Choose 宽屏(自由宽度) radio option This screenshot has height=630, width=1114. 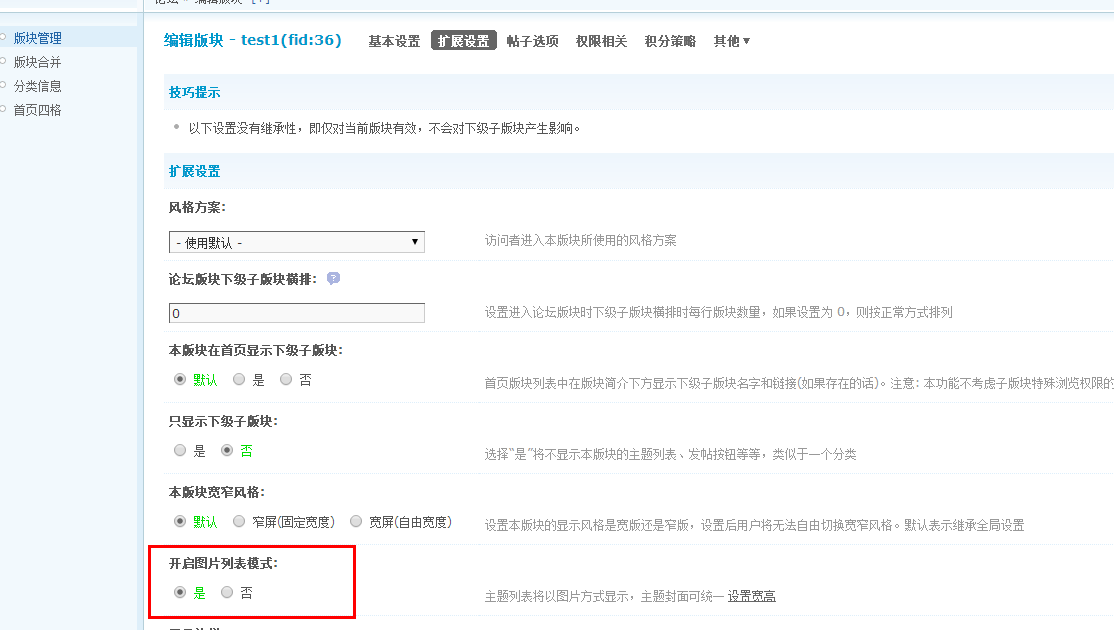point(356,521)
